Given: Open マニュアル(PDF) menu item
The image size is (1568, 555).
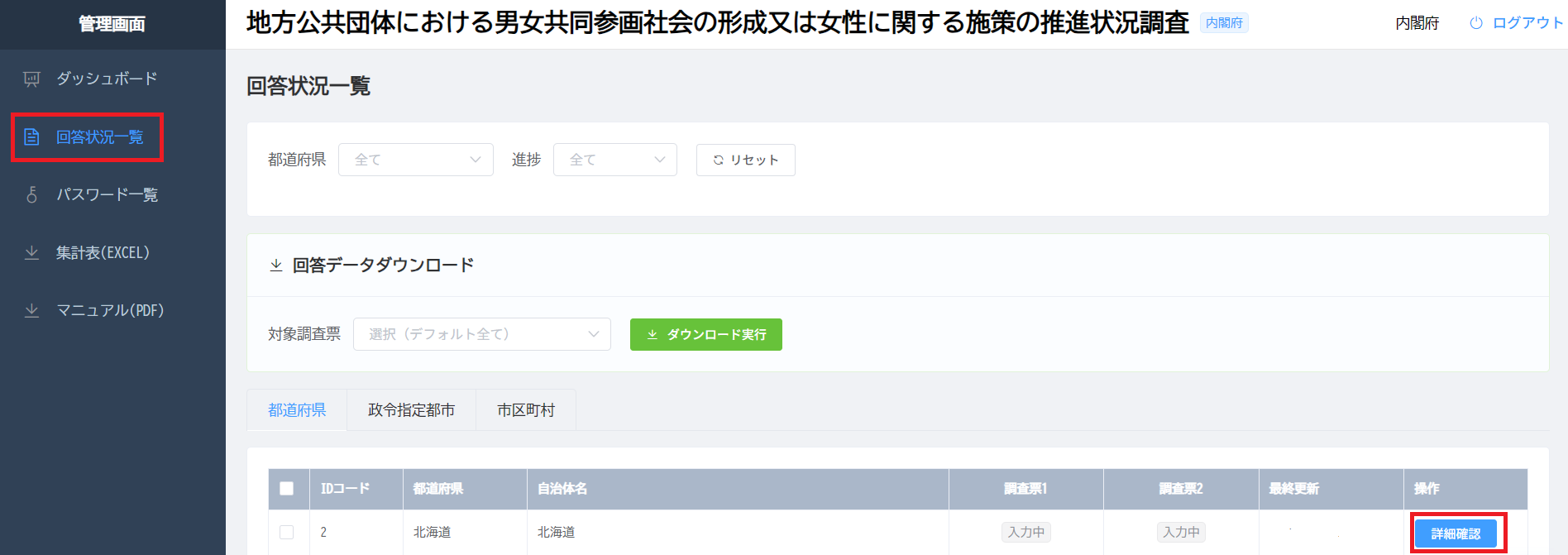Looking at the screenshot, I should point(112,310).
